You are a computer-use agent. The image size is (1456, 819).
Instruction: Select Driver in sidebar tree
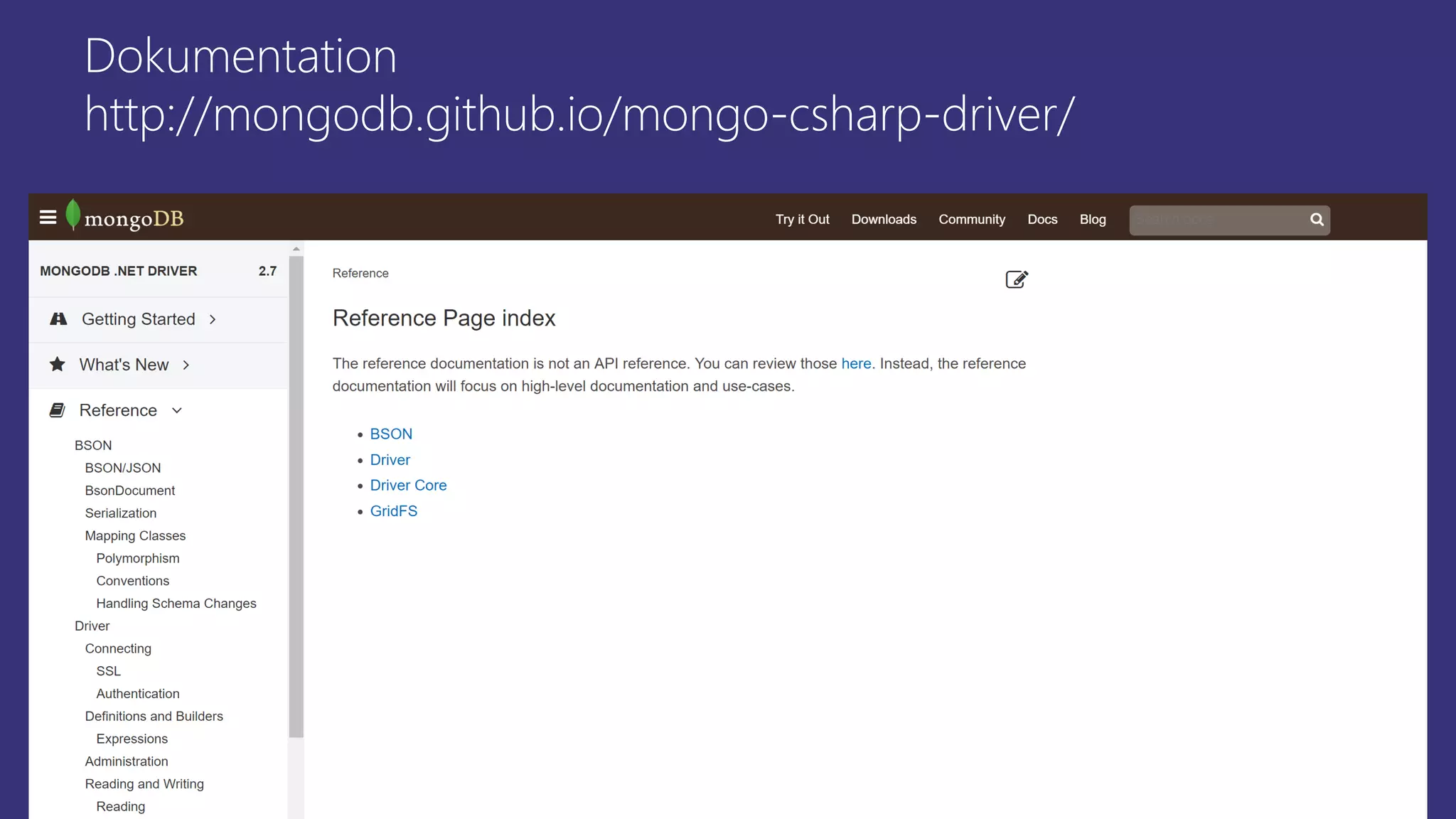[x=92, y=626]
